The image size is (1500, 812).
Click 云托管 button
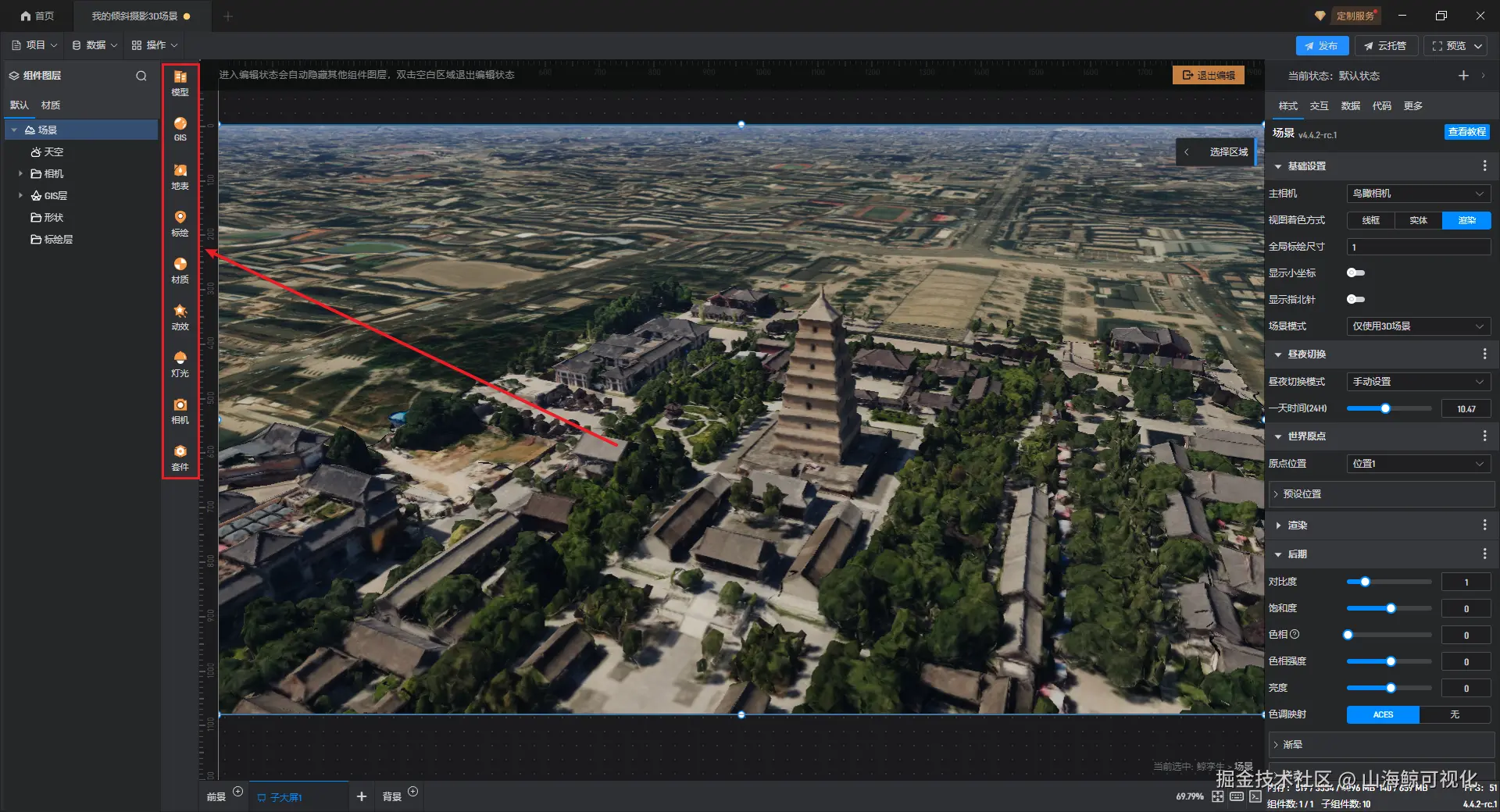pyautogui.click(x=1386, y=46)
